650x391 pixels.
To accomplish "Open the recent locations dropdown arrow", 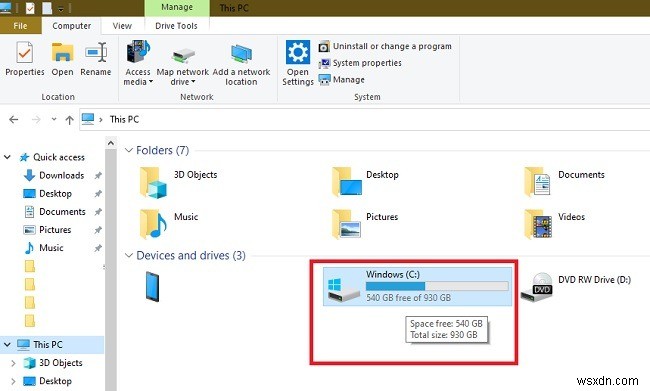I will 54,119.
